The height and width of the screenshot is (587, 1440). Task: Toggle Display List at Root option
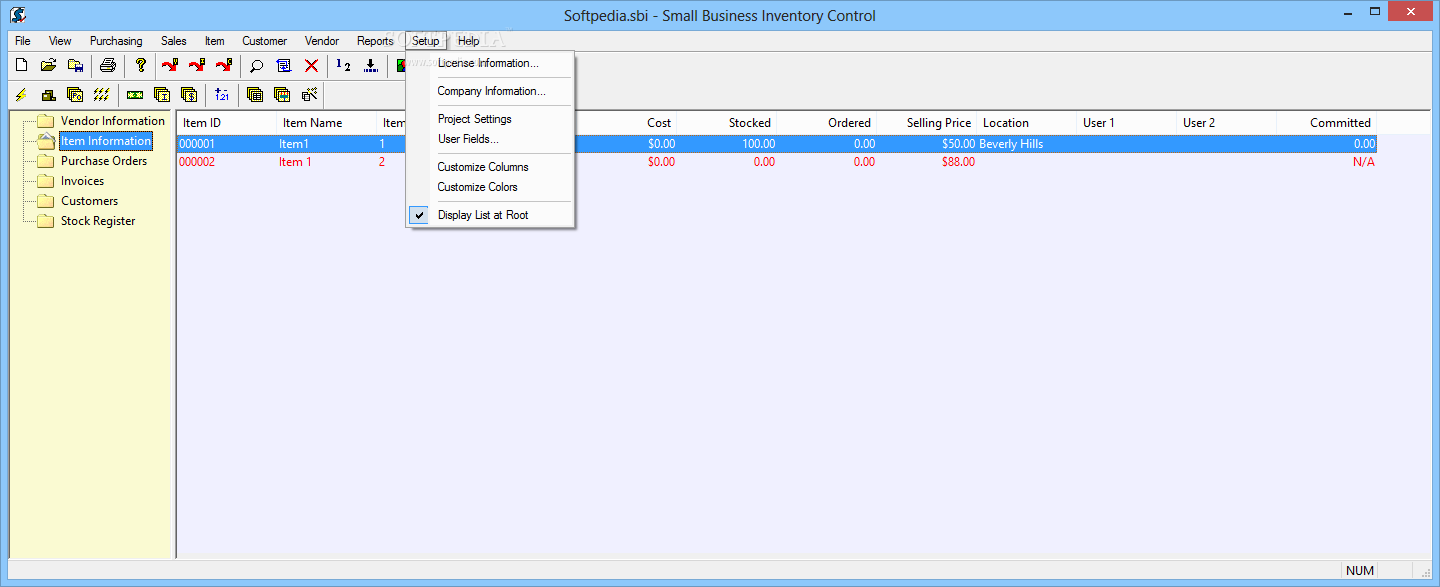[x=490, y=215]
